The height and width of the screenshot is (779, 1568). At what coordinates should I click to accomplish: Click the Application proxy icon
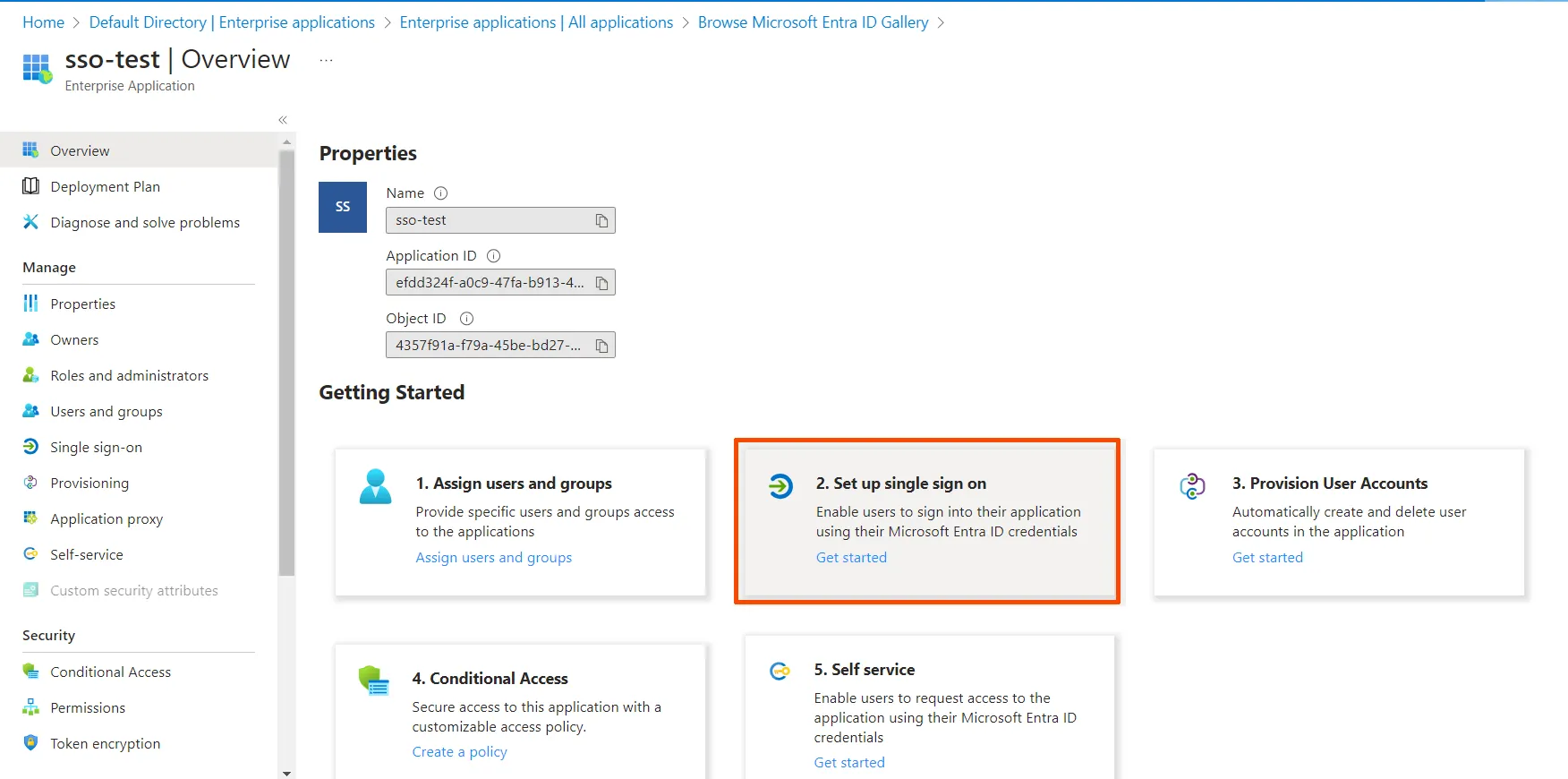click(x=30, y=518)
